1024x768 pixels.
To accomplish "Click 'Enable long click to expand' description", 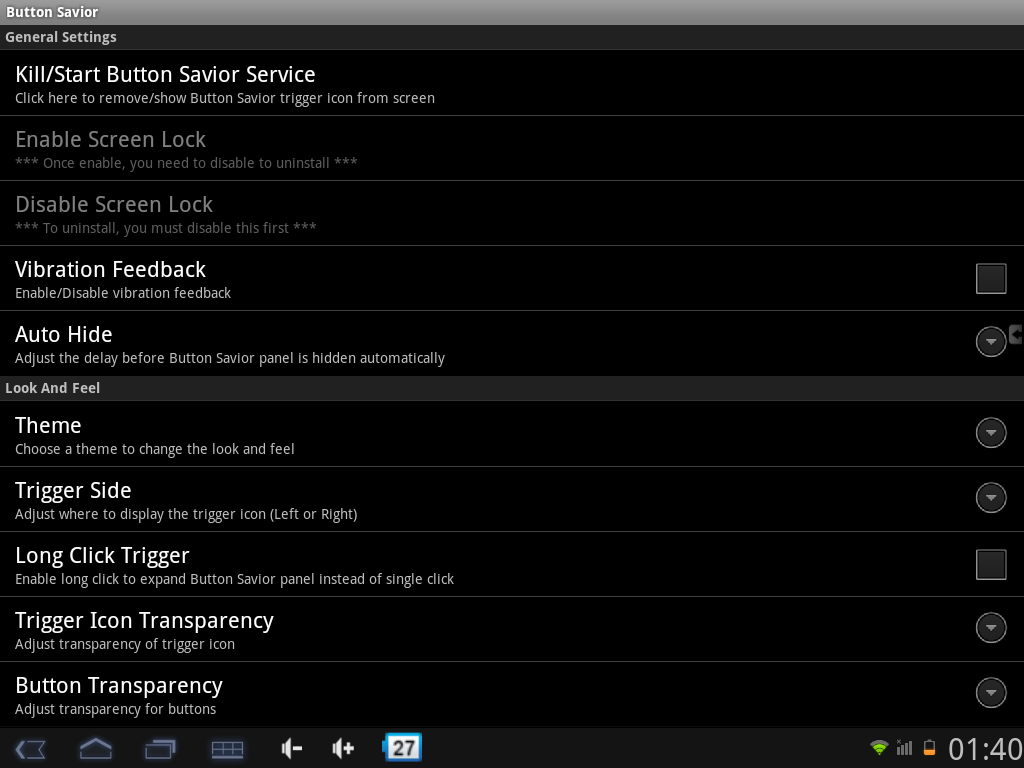I will (234, 579).
